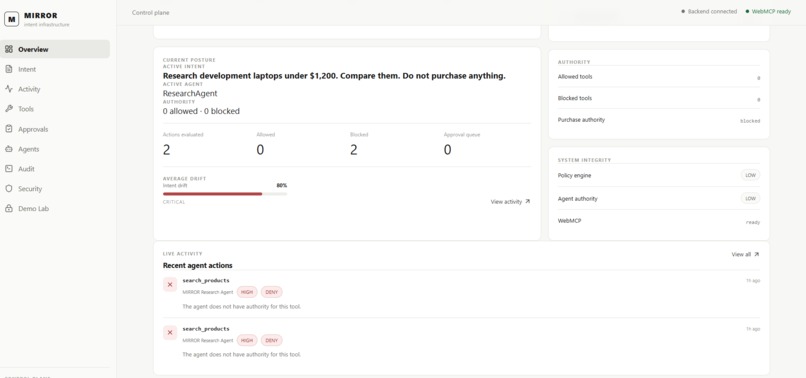Viewport: 806px width, 378px height.
Task: Click the Audit terminal icon
Action: (x=9, y=169)
